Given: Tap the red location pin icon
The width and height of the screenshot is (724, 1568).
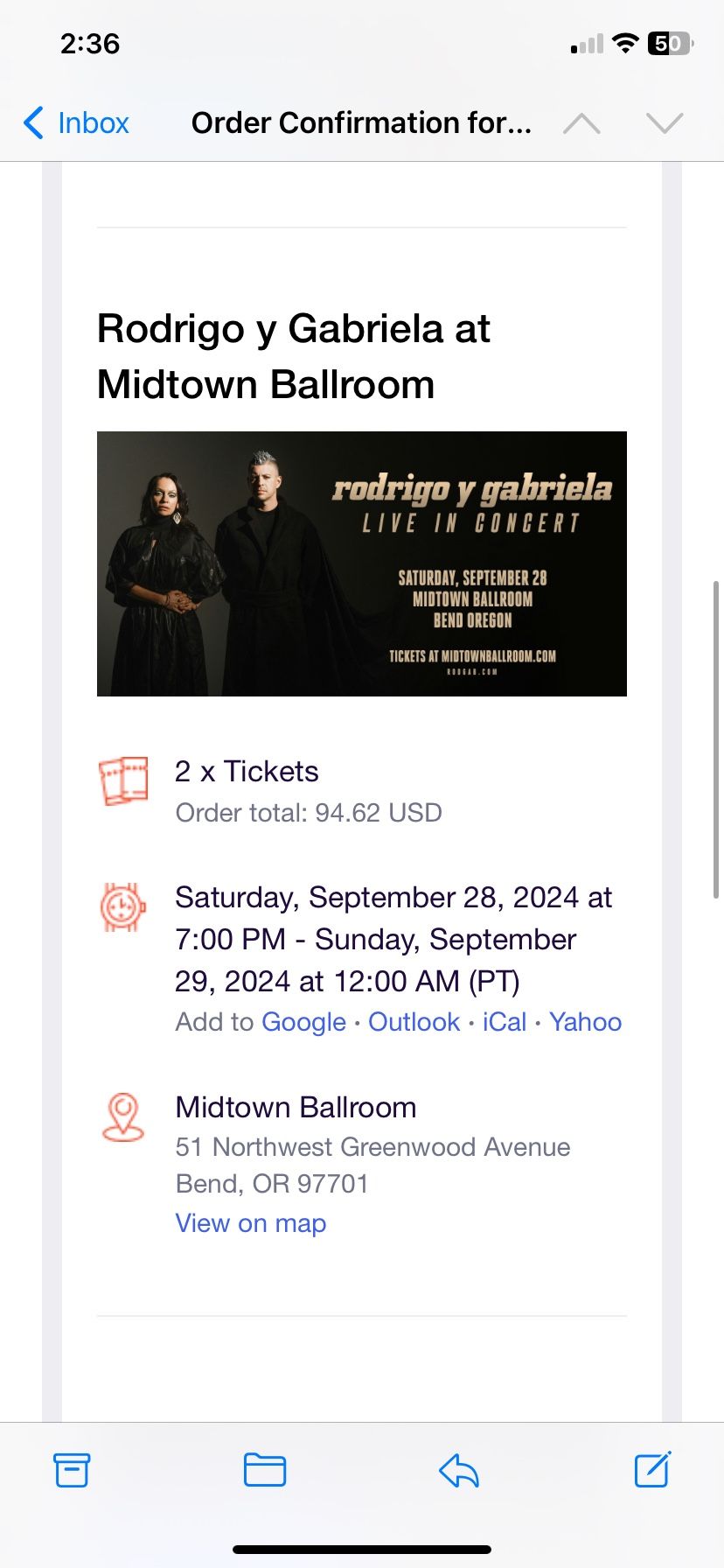Looking at the screenshot, I should (x=123, y=1117).
